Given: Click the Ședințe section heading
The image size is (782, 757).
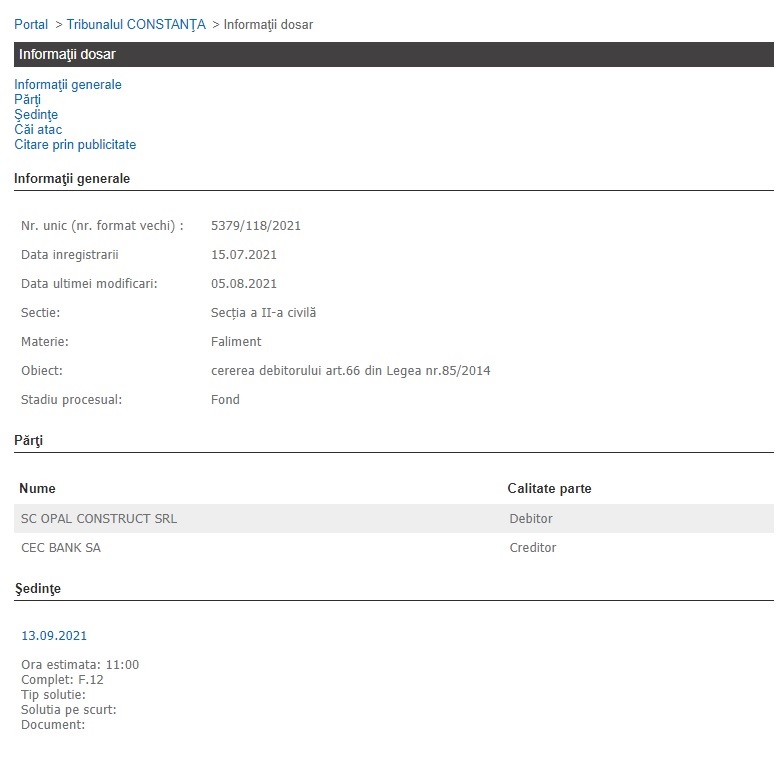Looking at the screenshot, I should (37, 588).
